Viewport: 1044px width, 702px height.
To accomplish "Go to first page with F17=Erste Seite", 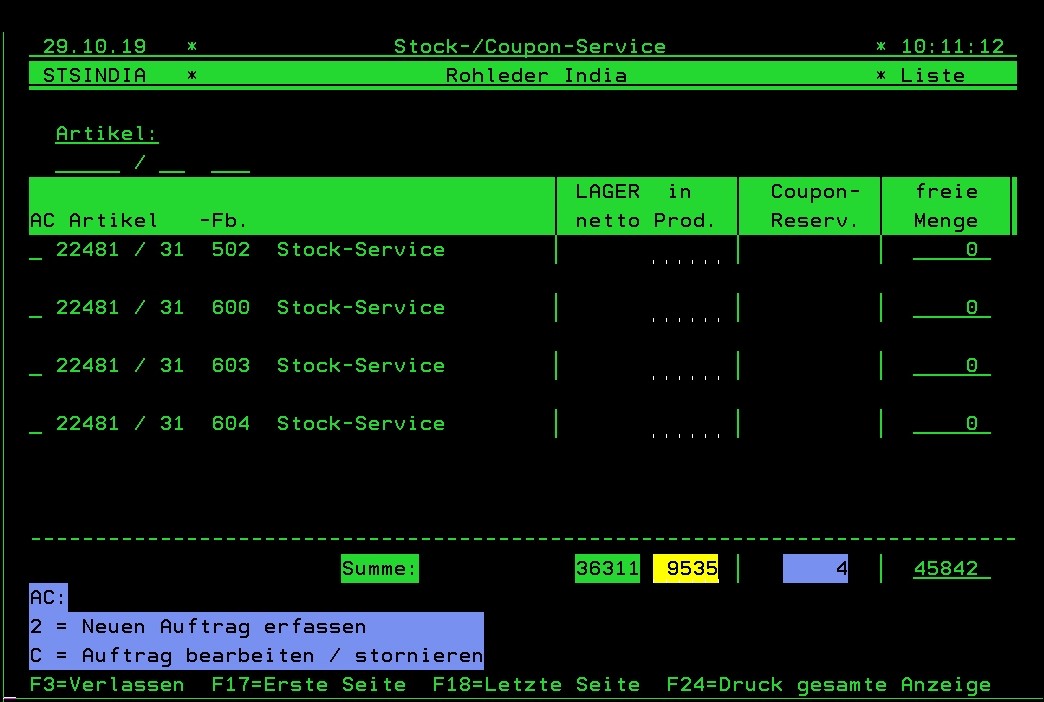I will [x=309, y=685].
